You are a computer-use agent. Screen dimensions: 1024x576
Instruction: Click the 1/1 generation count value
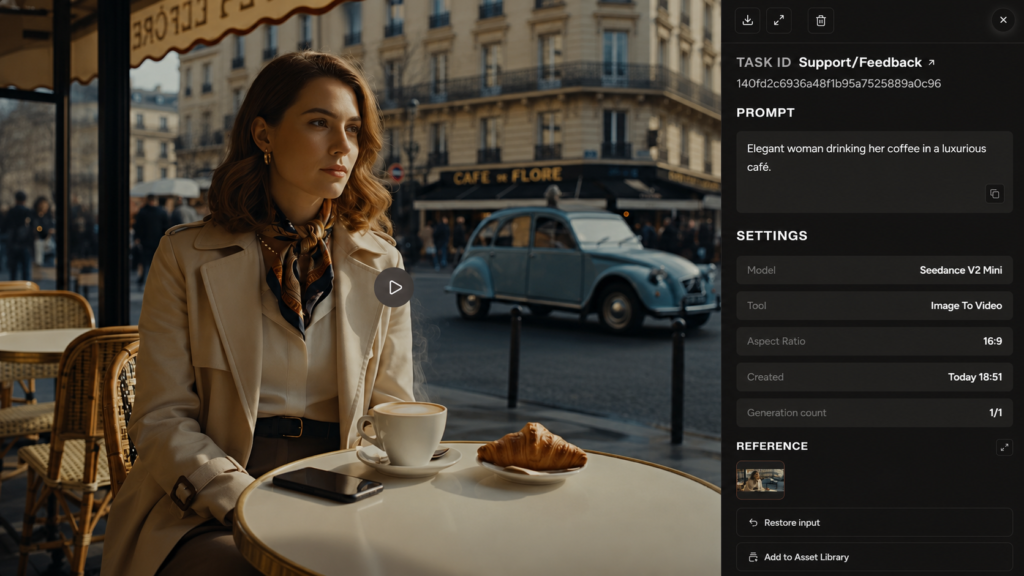coord(995,413)
